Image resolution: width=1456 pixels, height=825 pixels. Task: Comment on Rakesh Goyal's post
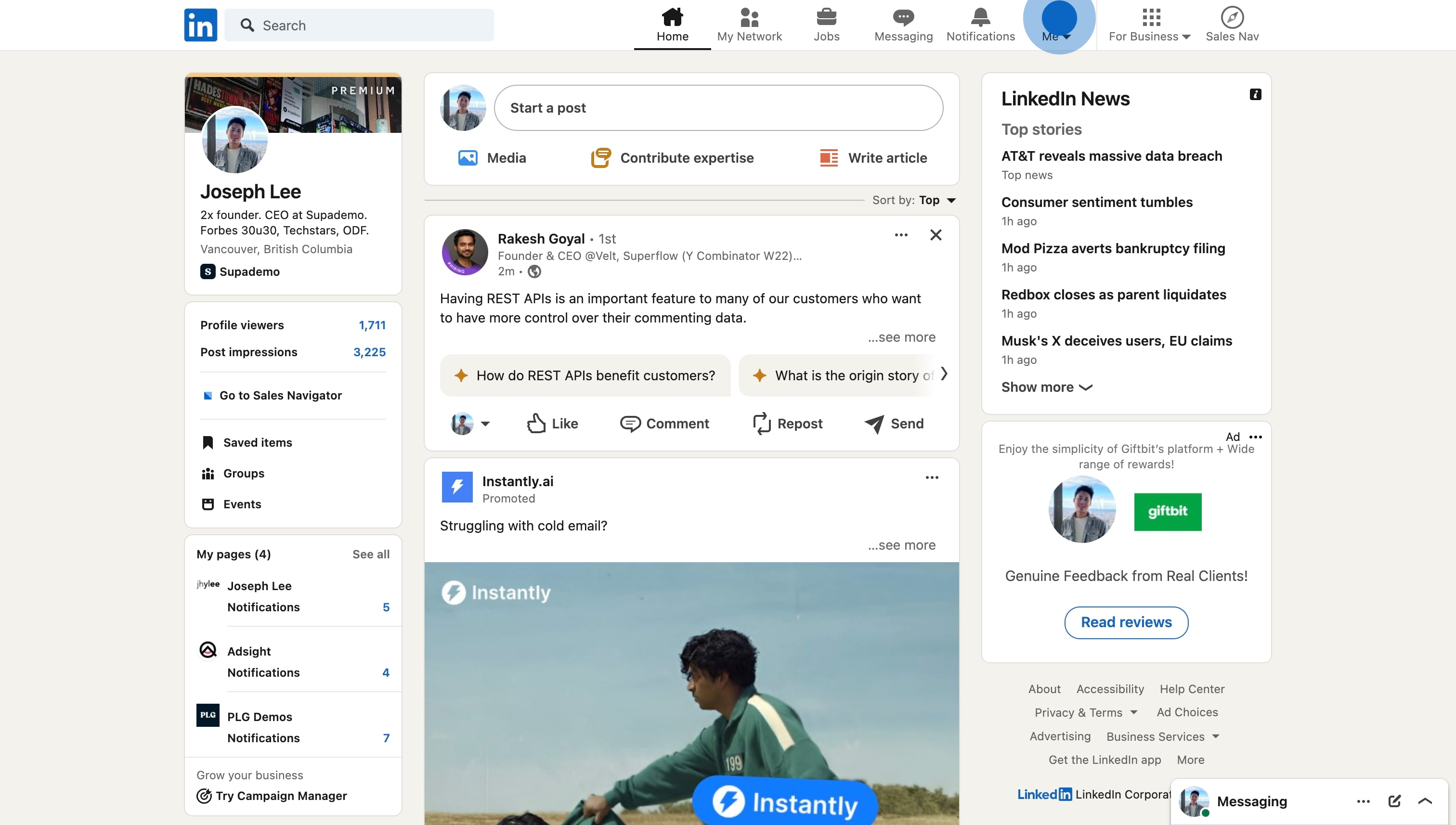664,424
